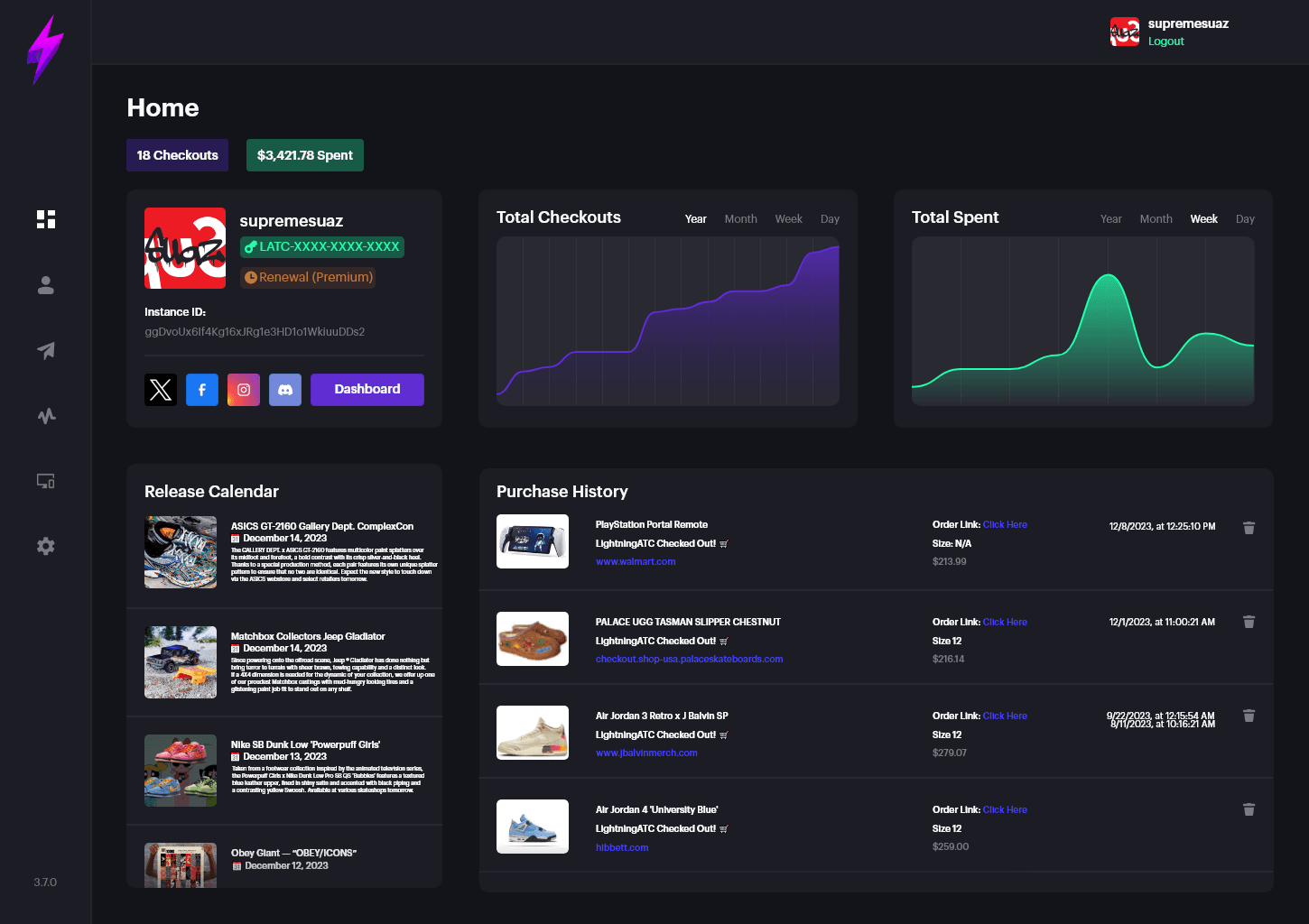Open the Discord social icon
The height and width of the screenshot is (924, 1309).
285,390
